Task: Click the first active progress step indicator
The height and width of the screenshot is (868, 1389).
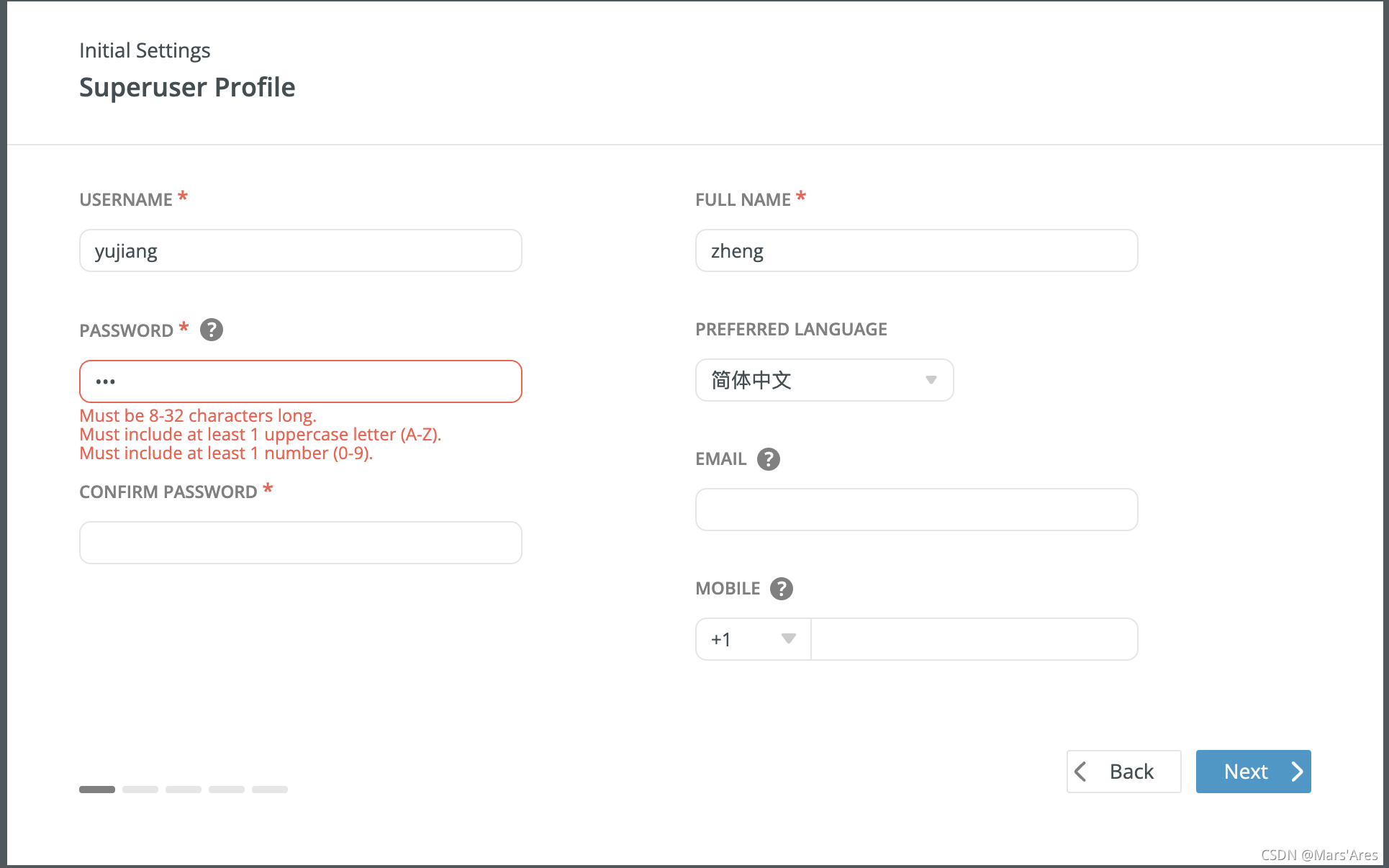Action: [x=97, y=790]
